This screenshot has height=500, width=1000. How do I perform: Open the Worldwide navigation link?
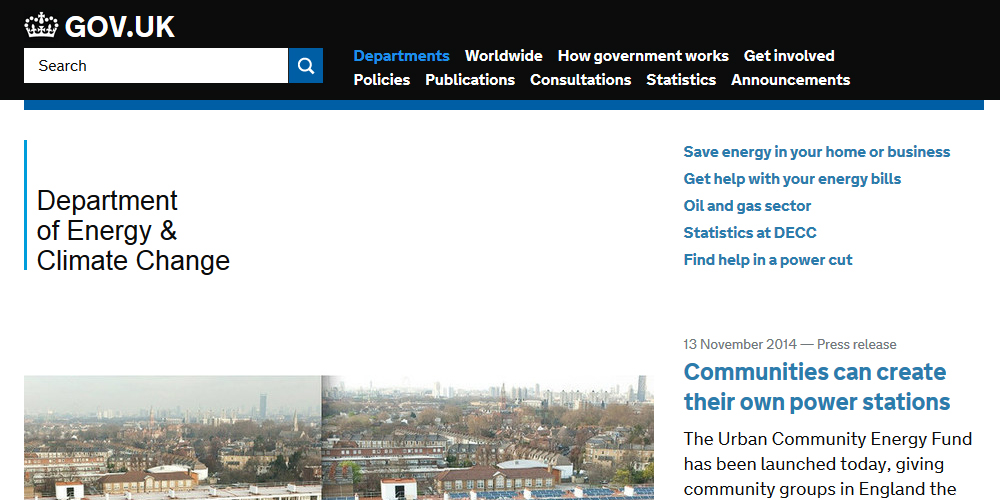[503, 56]
